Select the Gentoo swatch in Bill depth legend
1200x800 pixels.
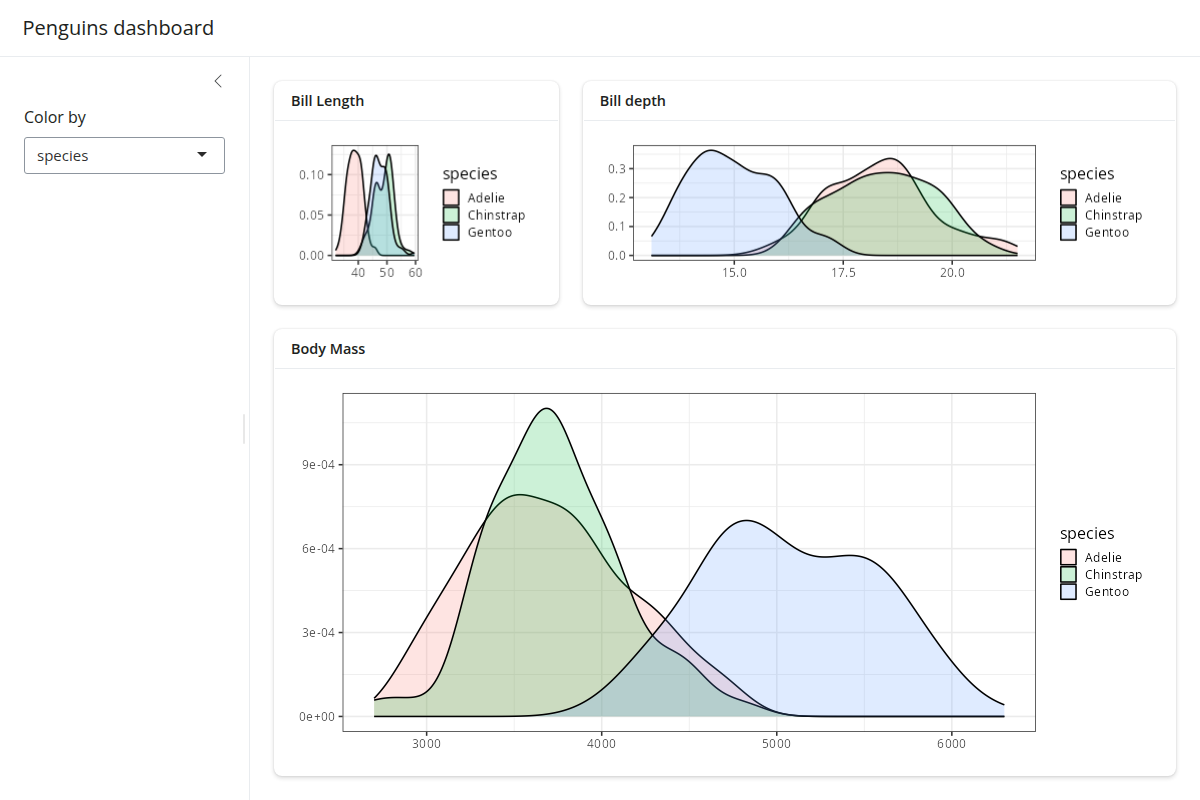(1068, 232)
